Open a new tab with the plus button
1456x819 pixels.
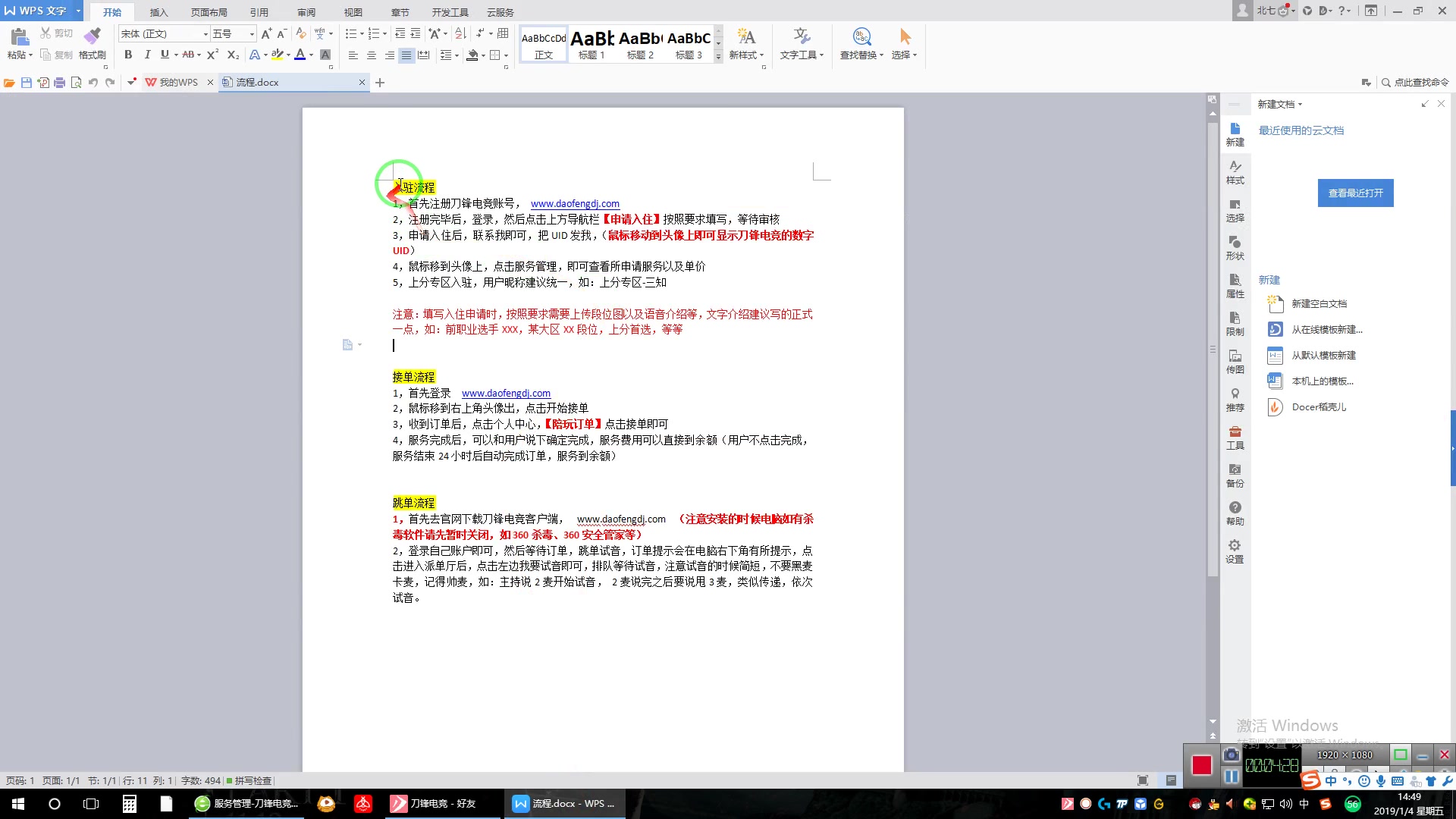[x=380, y=82]
